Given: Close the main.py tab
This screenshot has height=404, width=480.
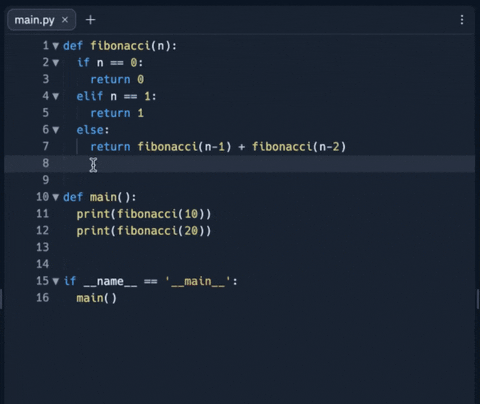Looking at the screenshot, I should click(65, 20).
